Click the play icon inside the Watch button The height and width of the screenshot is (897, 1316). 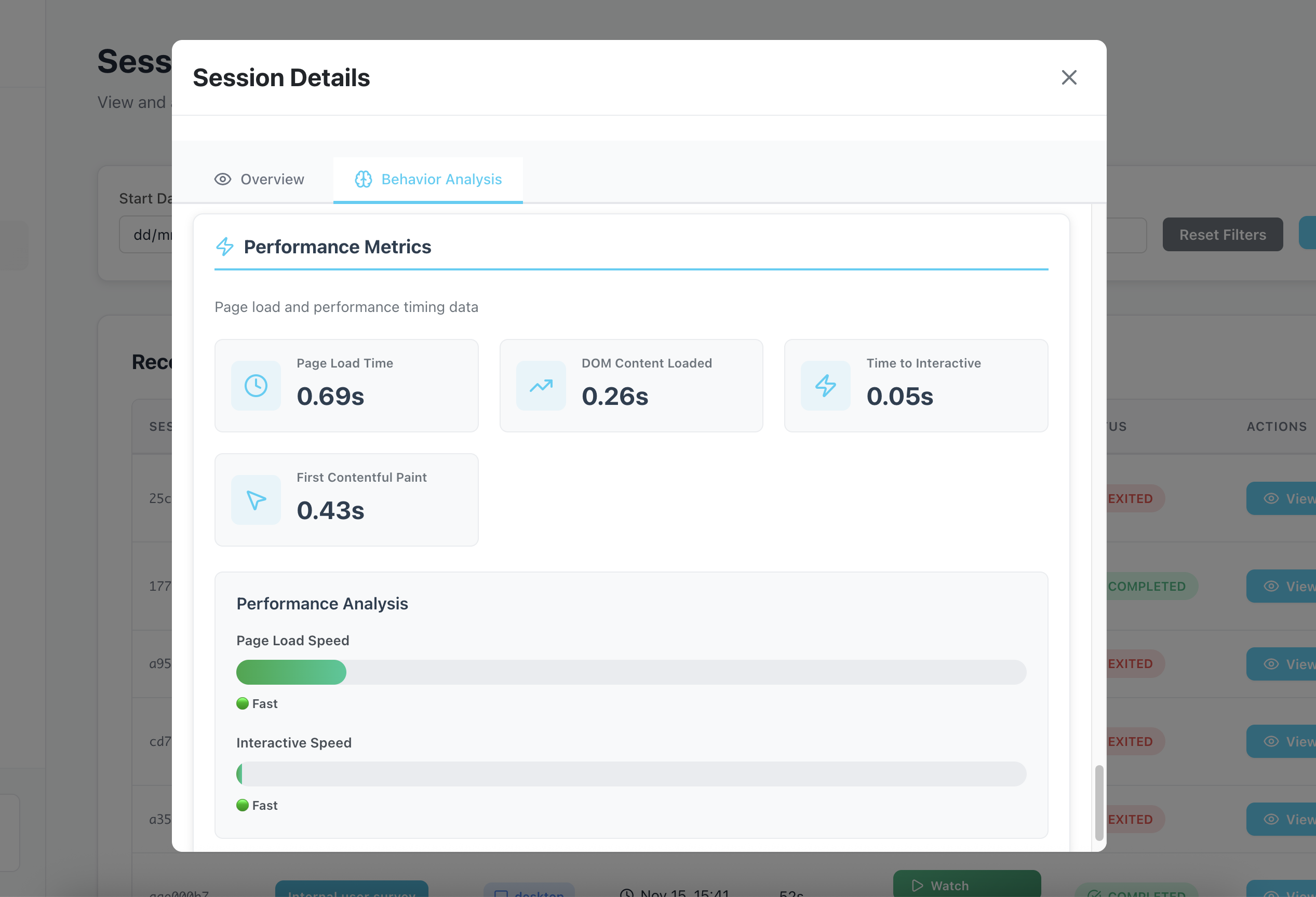918,885
